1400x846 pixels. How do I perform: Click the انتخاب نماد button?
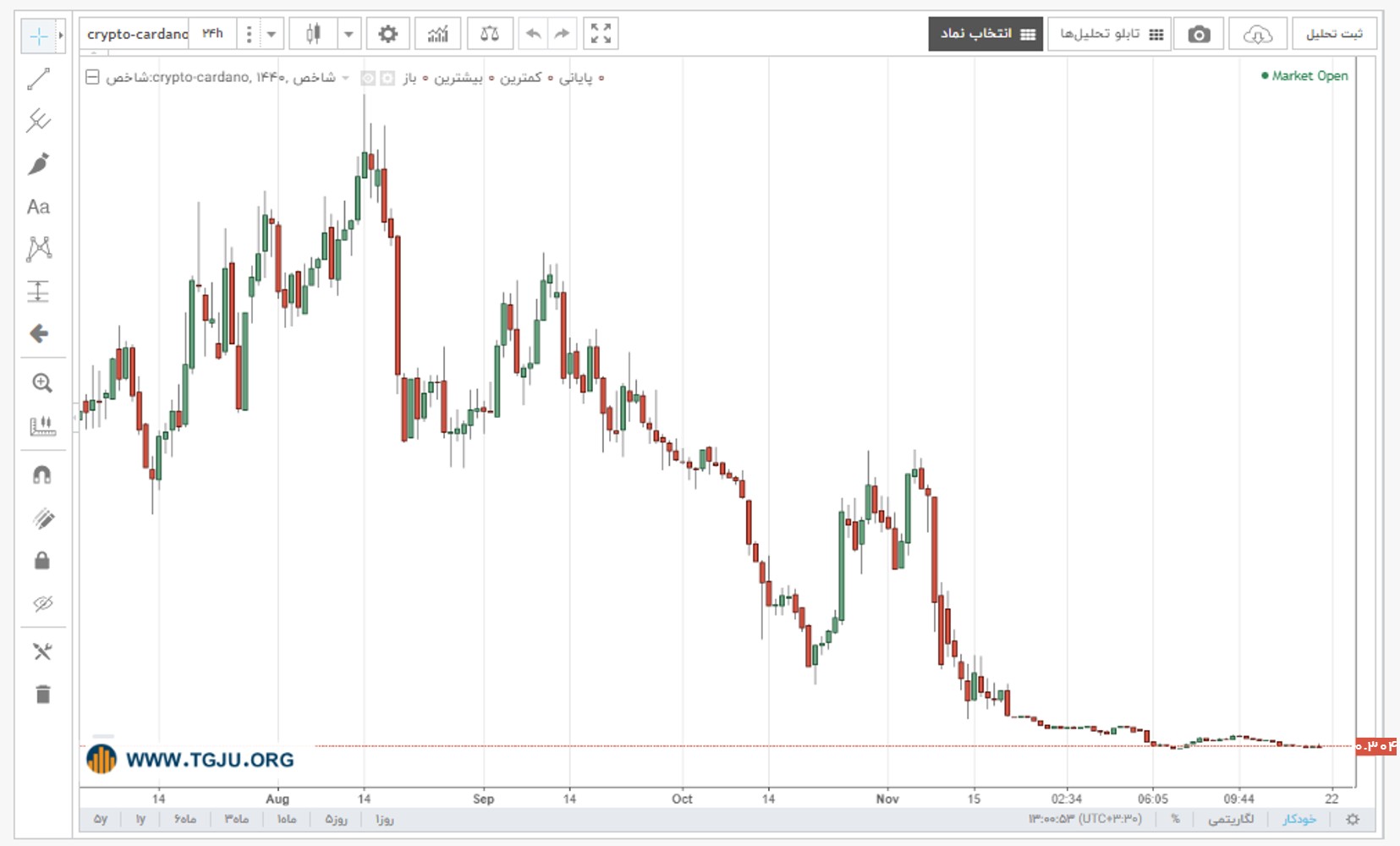coord(985,34)
